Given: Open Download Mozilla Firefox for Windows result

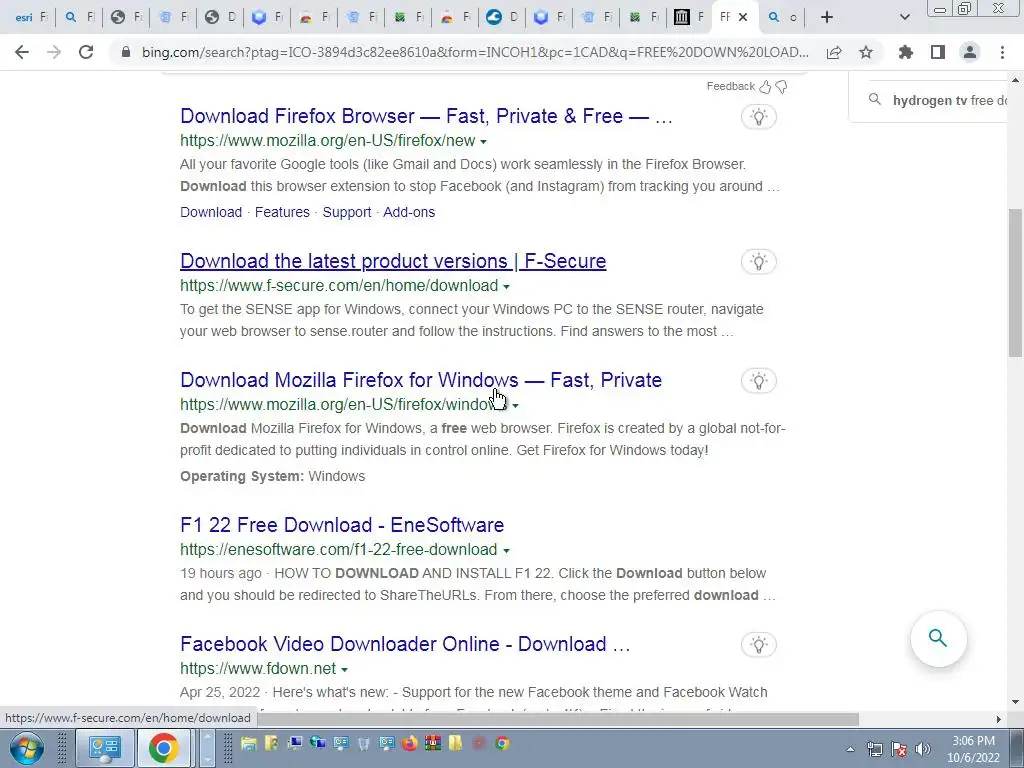Looking at the screenshot, I should pos(421,380).
